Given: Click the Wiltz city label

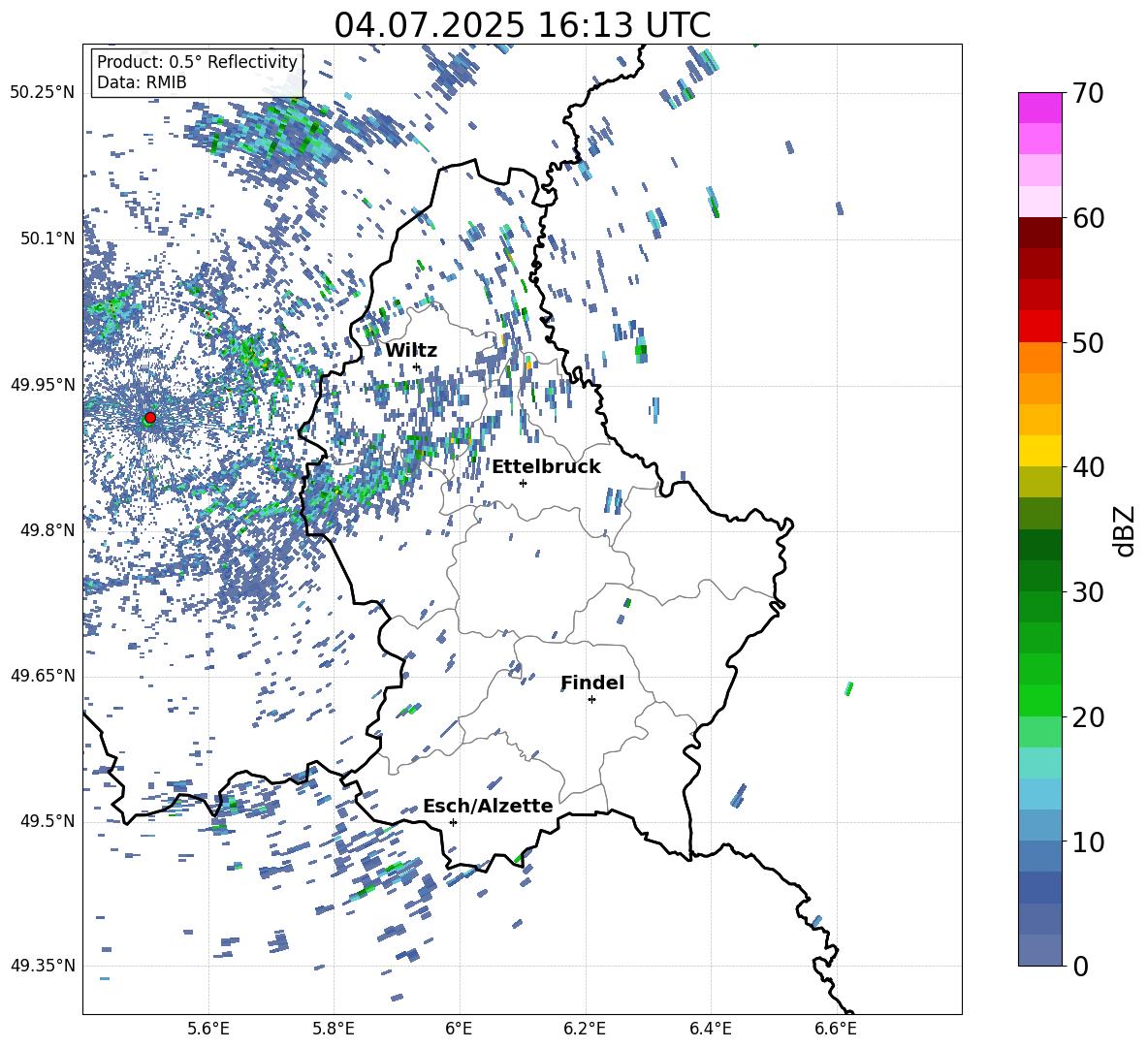Looking at the screenshot, I should 411,351.
